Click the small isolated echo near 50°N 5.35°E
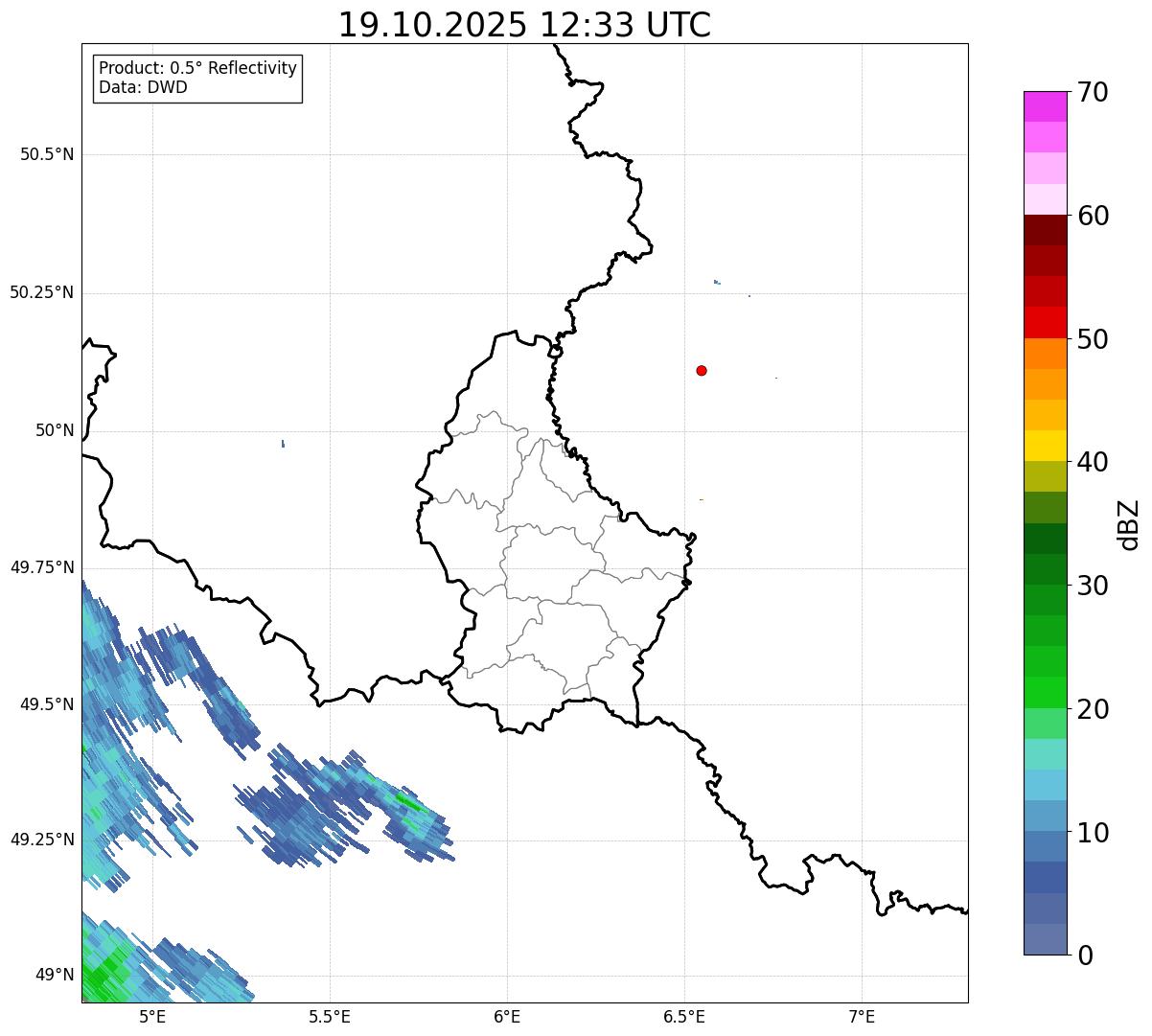The image size is (1152, 1036). pyautogui.click(x=283, y=444)
